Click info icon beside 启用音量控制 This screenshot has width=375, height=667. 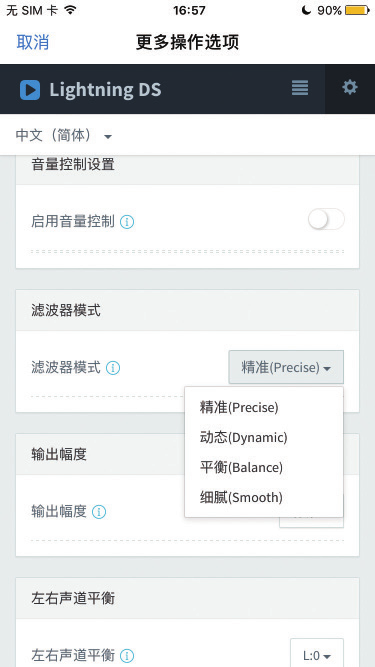[127, 222]
